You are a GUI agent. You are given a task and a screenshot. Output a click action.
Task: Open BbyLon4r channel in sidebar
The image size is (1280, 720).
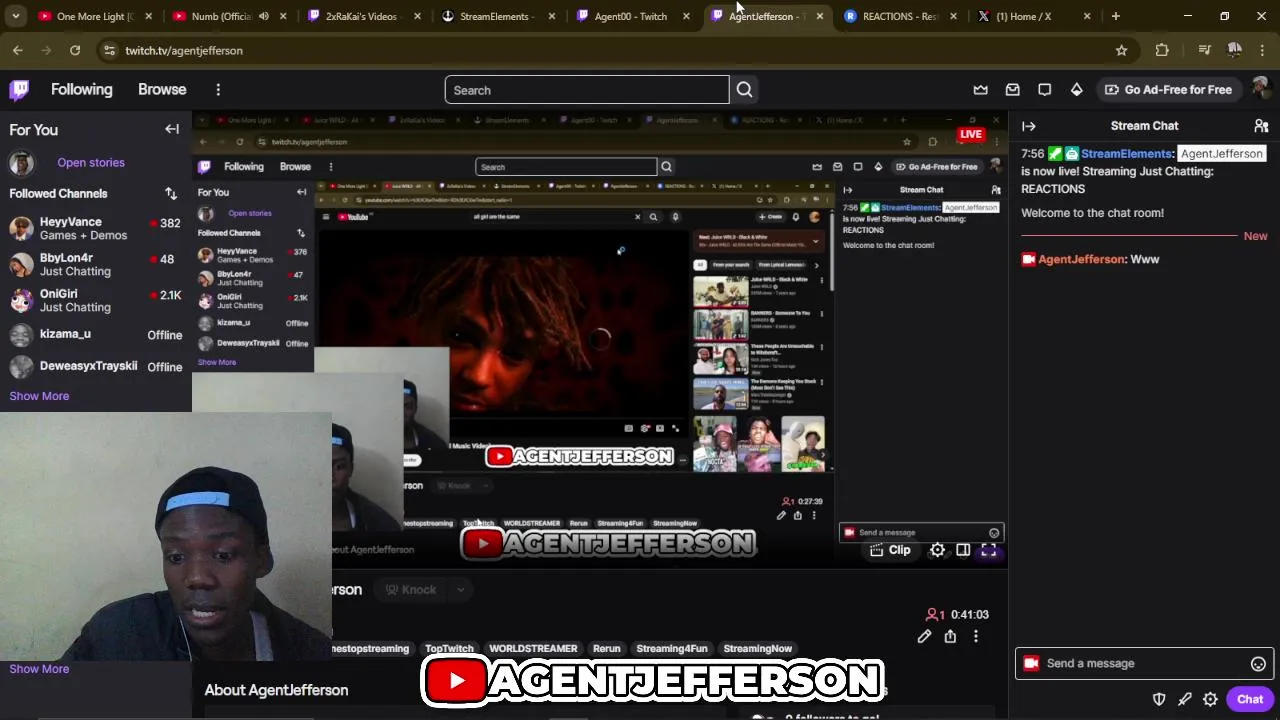click(96, 264)
